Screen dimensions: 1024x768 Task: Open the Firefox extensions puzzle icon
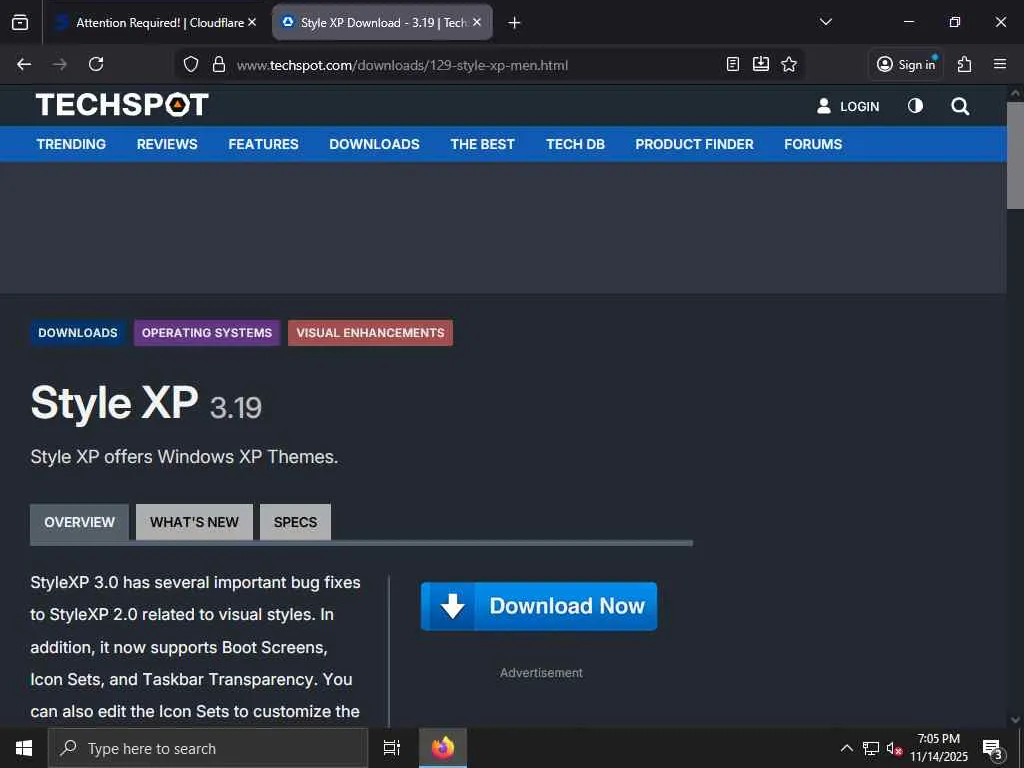click(x=965, y=64)
